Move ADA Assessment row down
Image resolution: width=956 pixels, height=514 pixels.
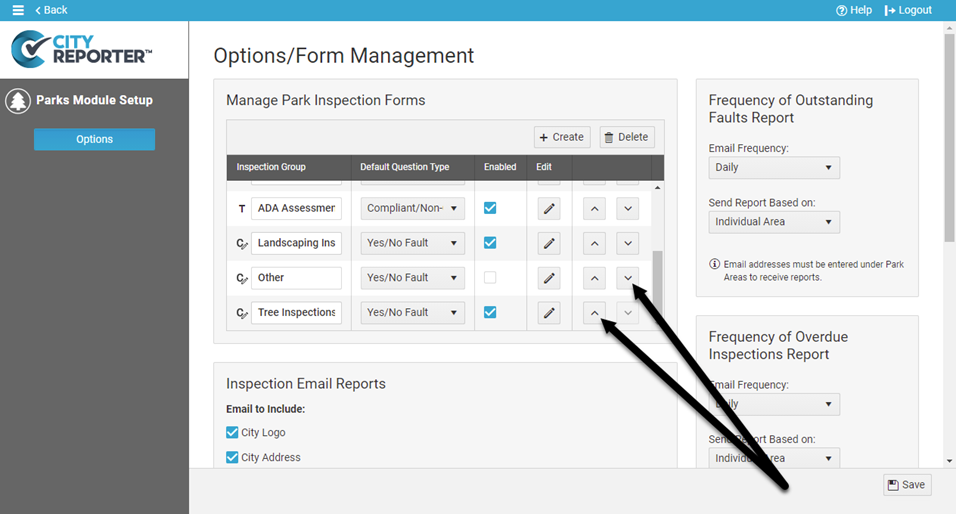pos(627,209)
